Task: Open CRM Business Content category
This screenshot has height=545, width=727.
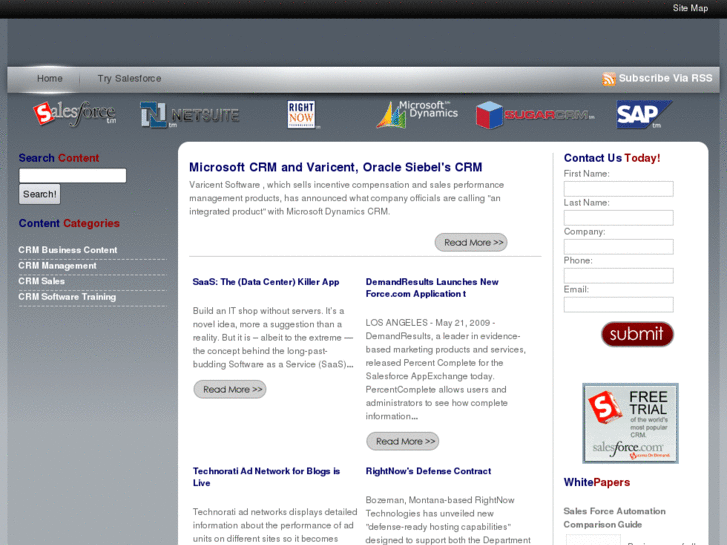Action: [68, 250]
